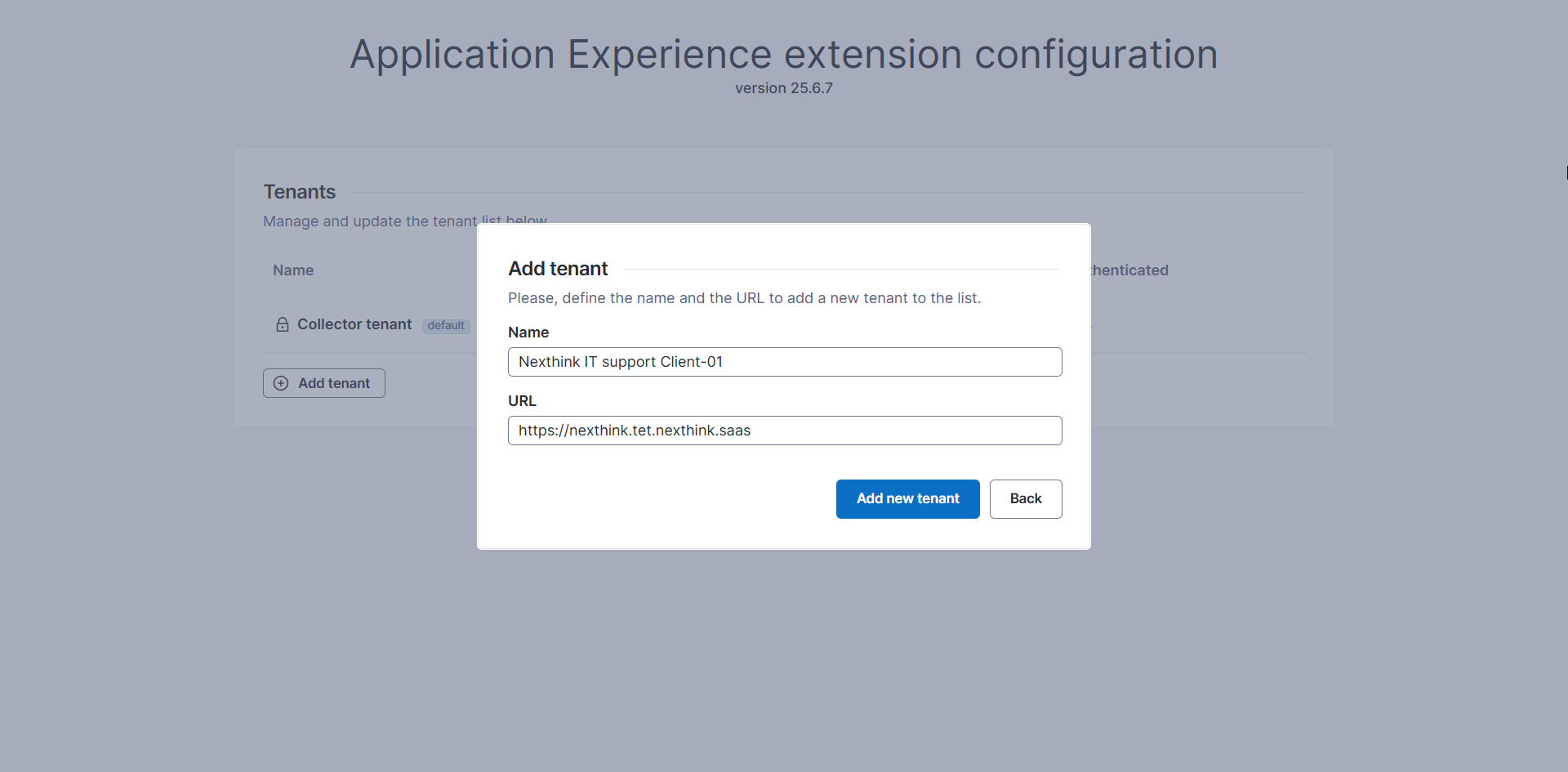The width and height of the screenshot is (1568, 772).
Task: Select the Collector tenant row name
Action: pos(354,324)
